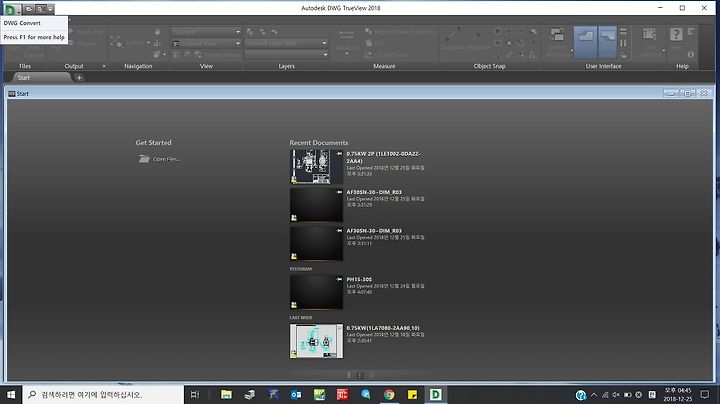720x404 pixels.
Task: Click the Help panel label
Action: (682, 66)
